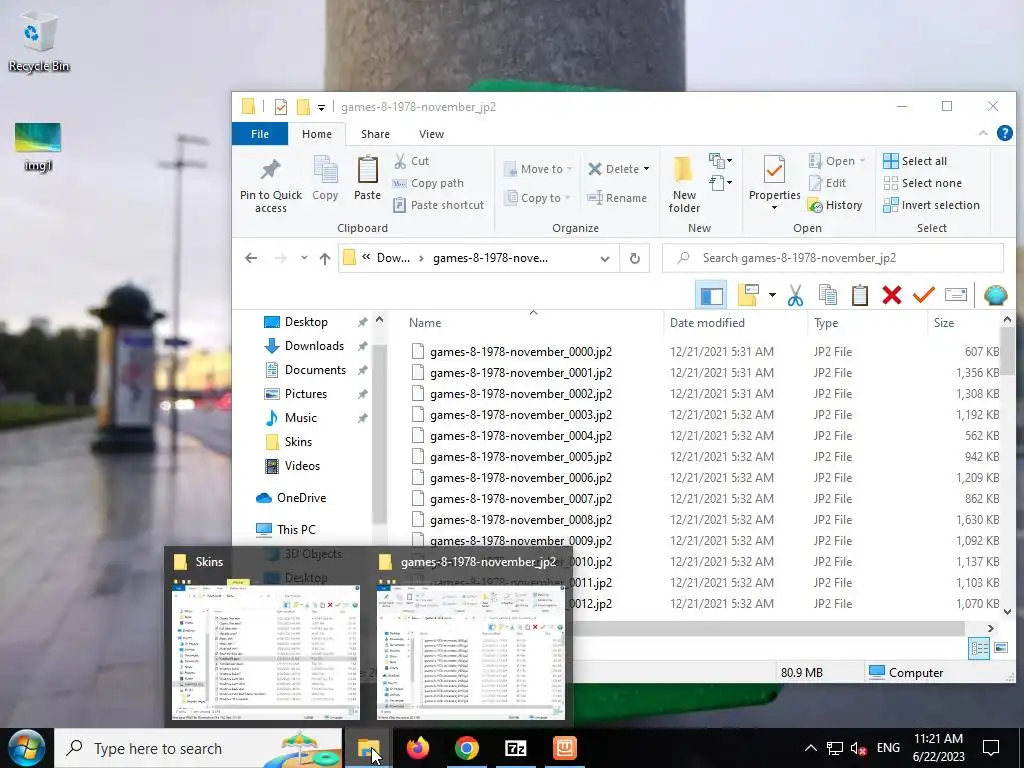Viewport: 1024px width, 768px height.
Task: Select This PC in sidebar
Action: [x=285, y=530]
